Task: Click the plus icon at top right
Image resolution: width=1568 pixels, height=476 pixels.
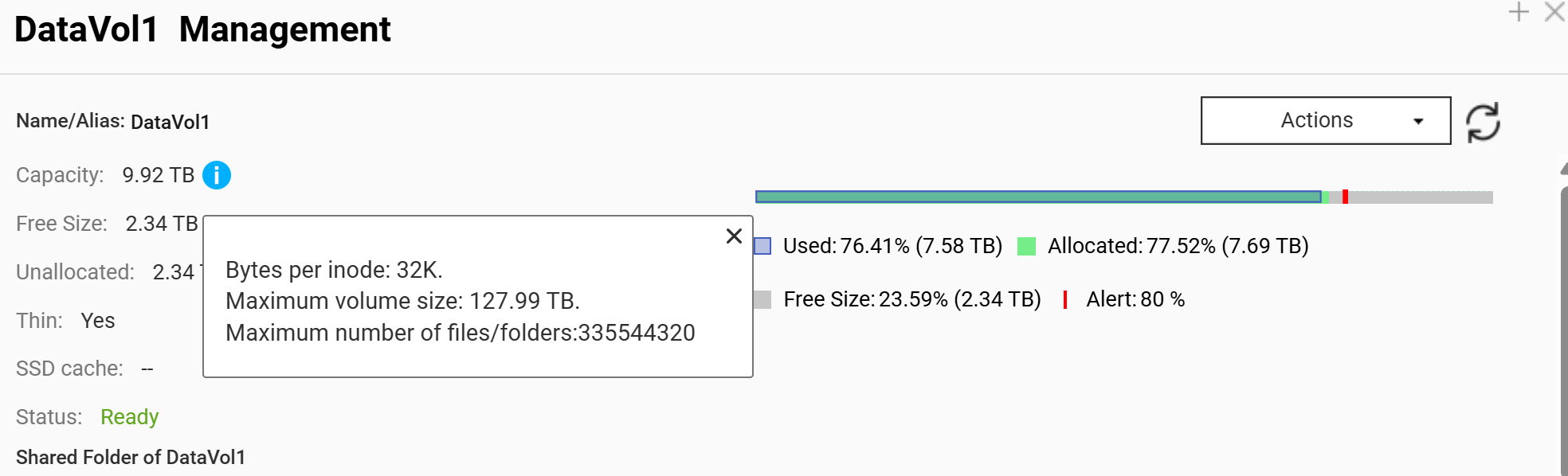Action: 1519,12
